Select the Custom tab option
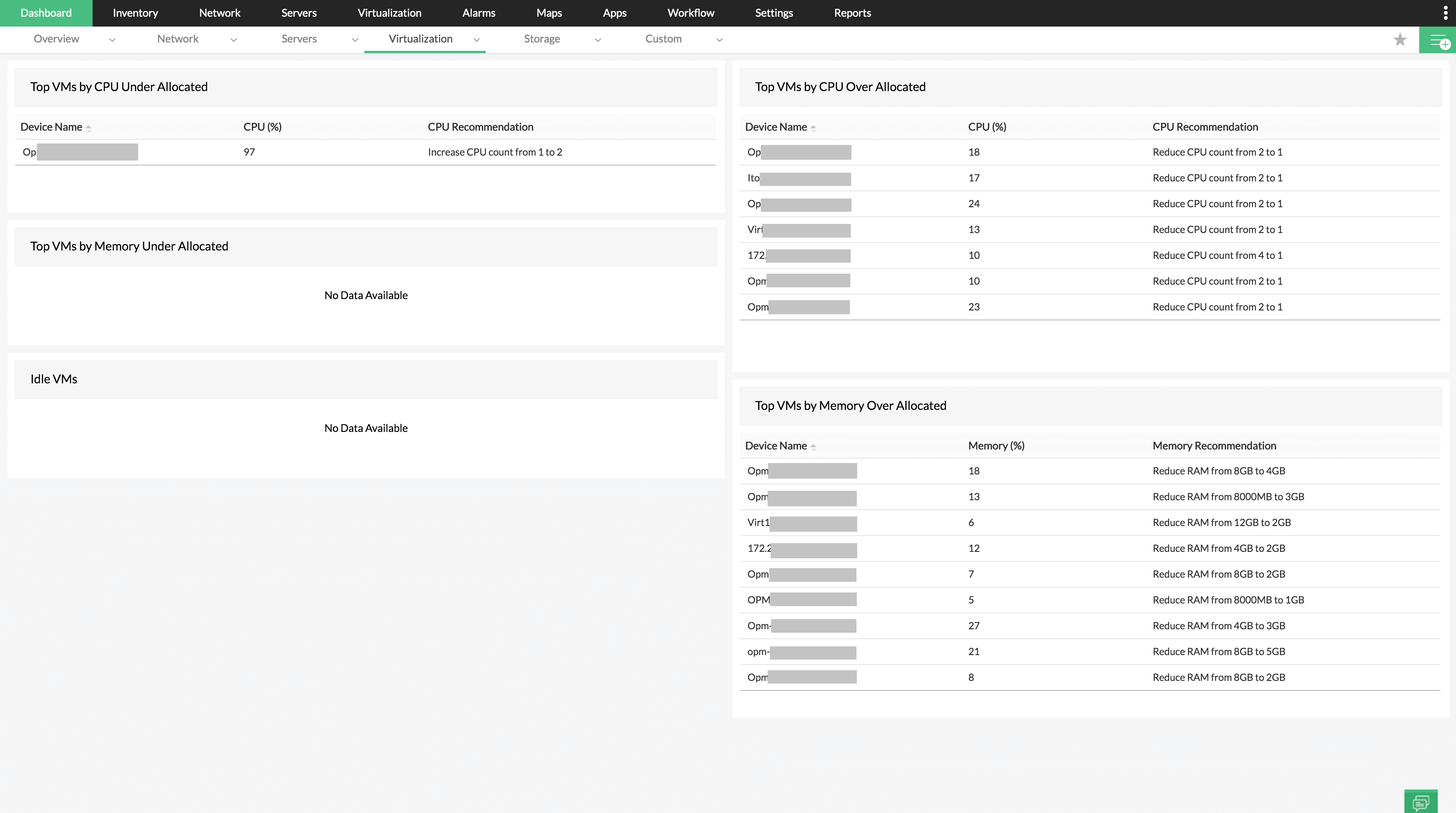Image resolution: width=1456 pixels, height=813 pixels. point(663,38)
